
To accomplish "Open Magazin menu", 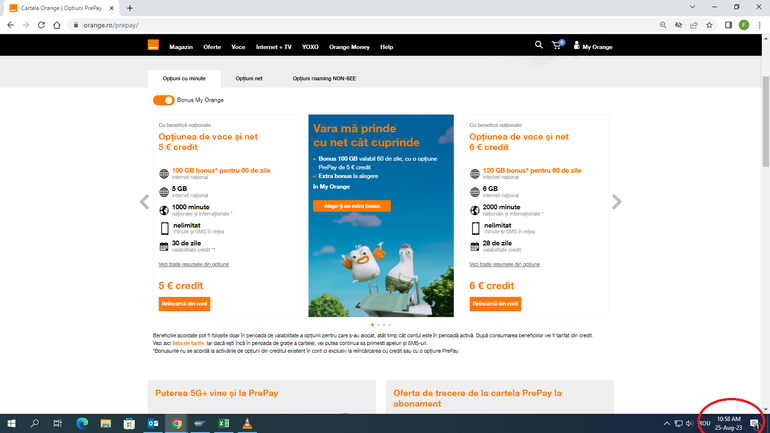I will click(x=181, y=47).
